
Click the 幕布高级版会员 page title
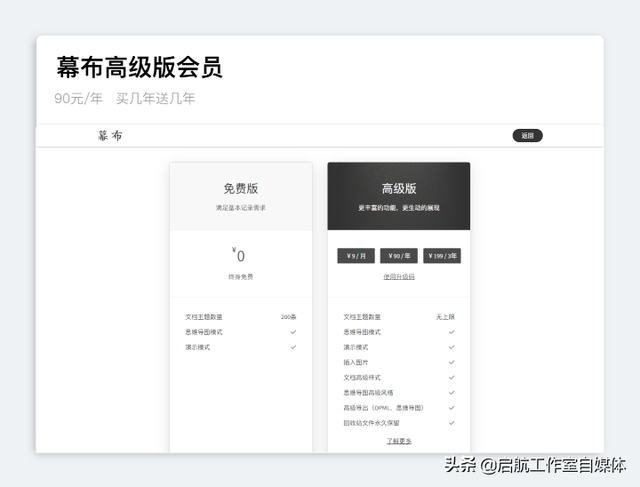pos(139,67)
